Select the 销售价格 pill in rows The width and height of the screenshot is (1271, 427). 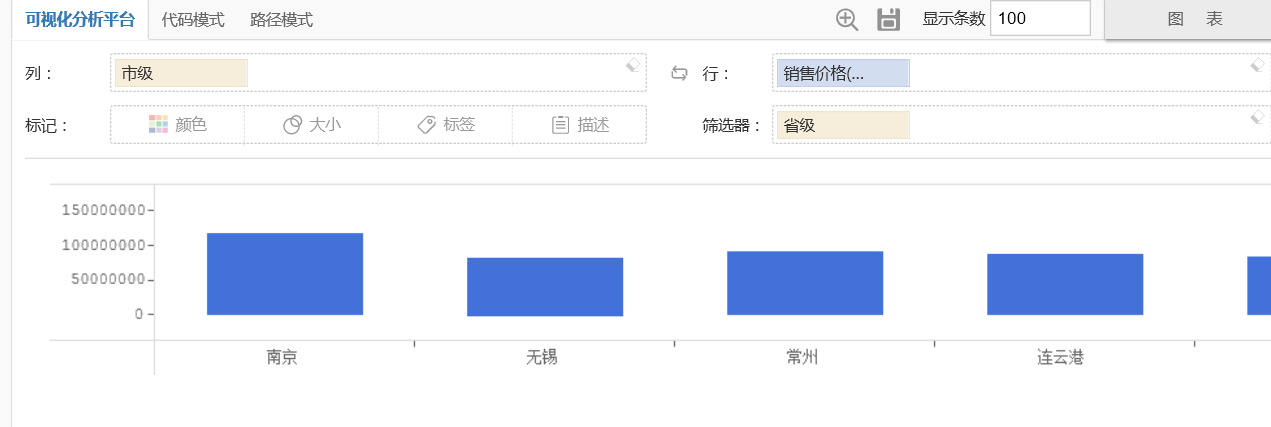[x=843, y=73]
